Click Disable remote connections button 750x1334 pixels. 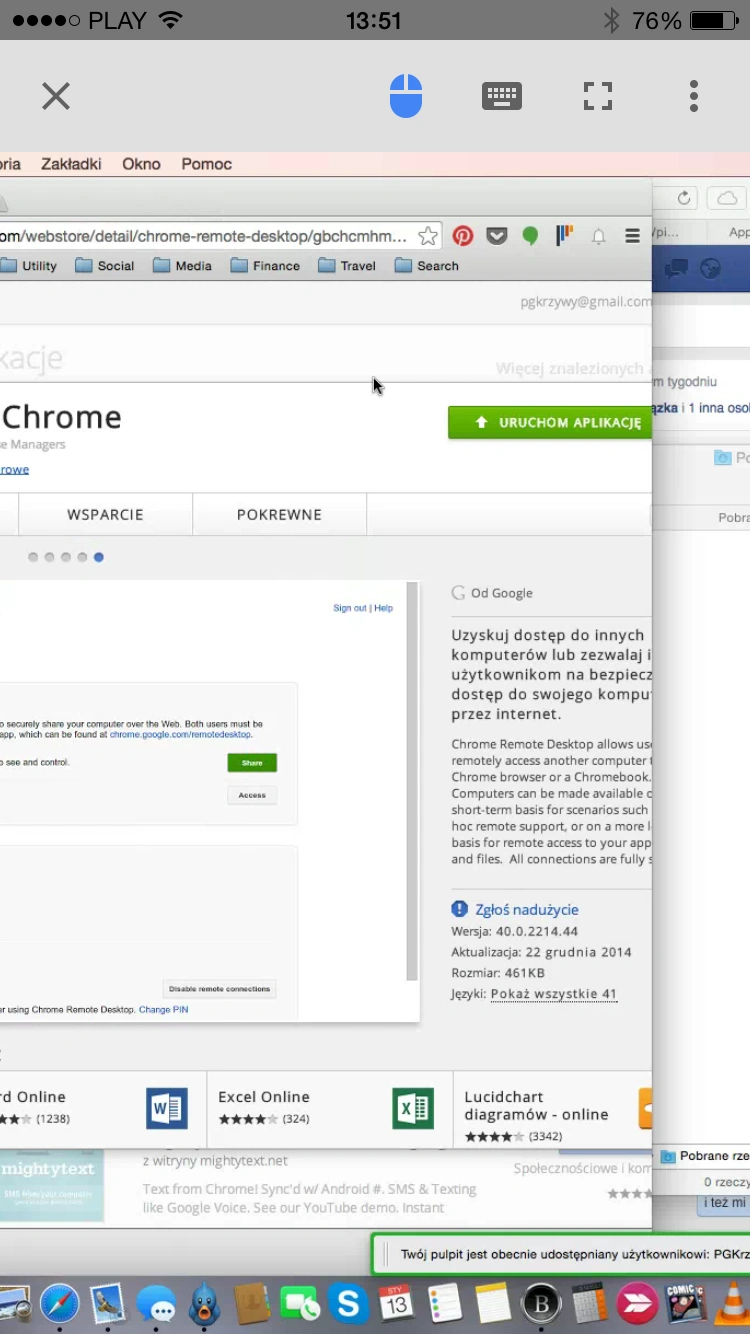coord(219,989)
